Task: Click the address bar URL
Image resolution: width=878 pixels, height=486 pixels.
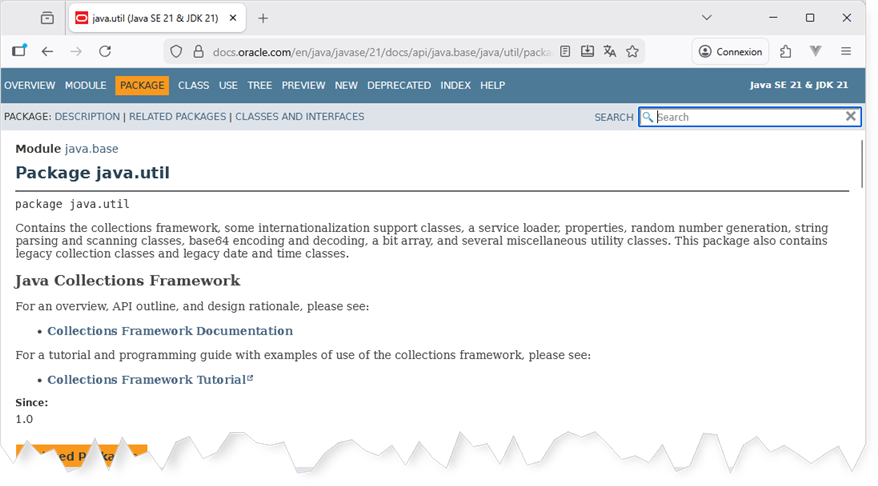Action: (382, 52)
